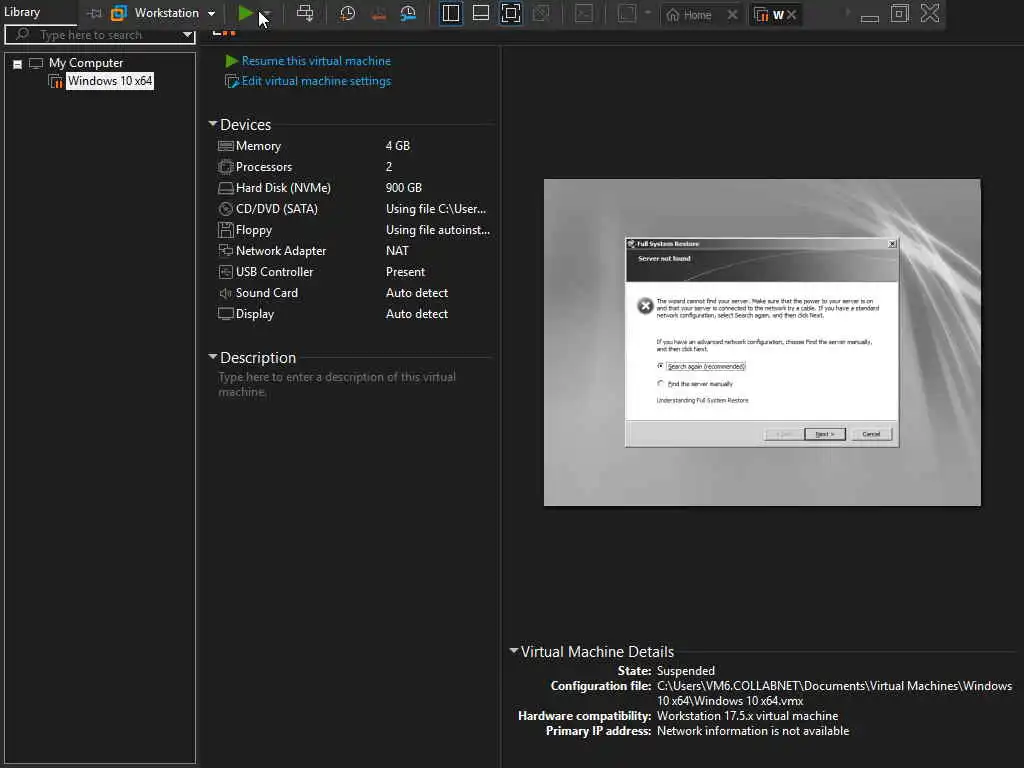Click Cancel in Full System Restore dialog

871,434
